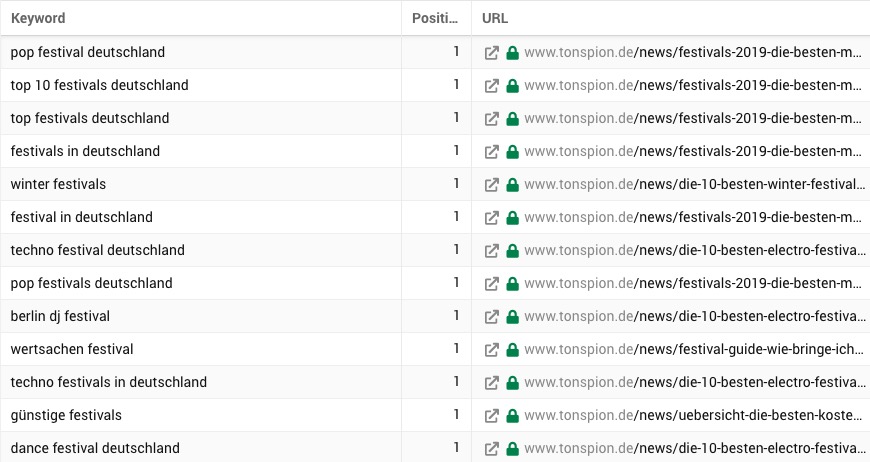Click green lock icon in techno festival deutschland row
Image resolution: width=870 pixels, height=462 pixels.
point(513,251)
